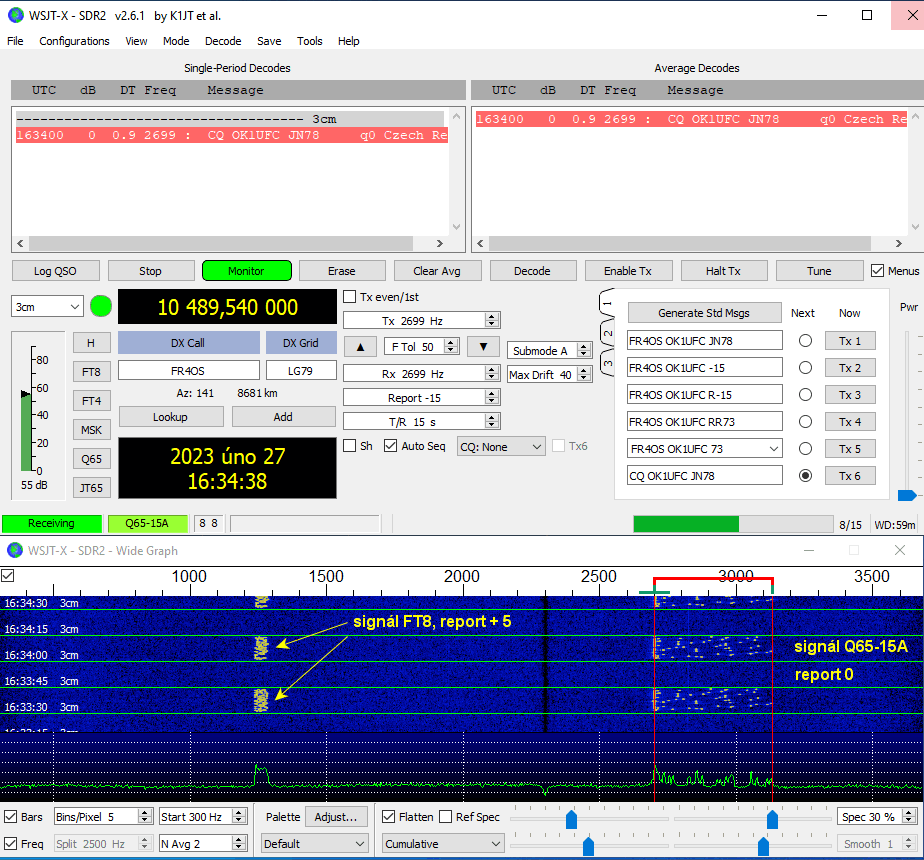Image resolution: width=924 pixels, height=860 pixels.
Task: Click the H hound mode button
Action: 91,343
